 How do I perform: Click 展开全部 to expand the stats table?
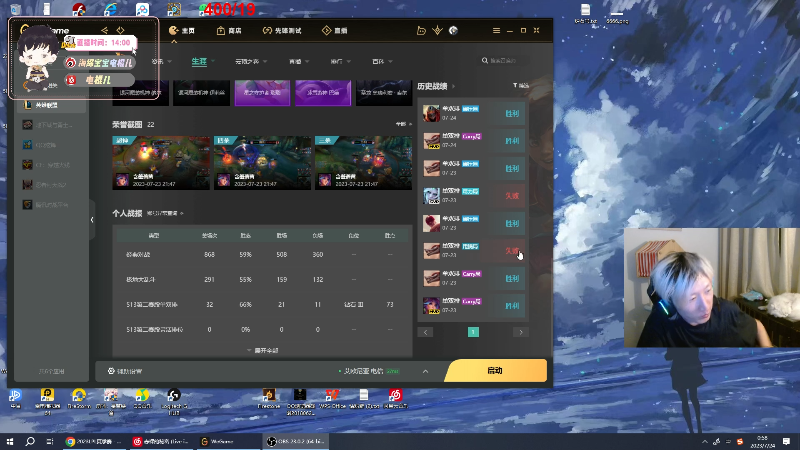(x=263, y=351)
